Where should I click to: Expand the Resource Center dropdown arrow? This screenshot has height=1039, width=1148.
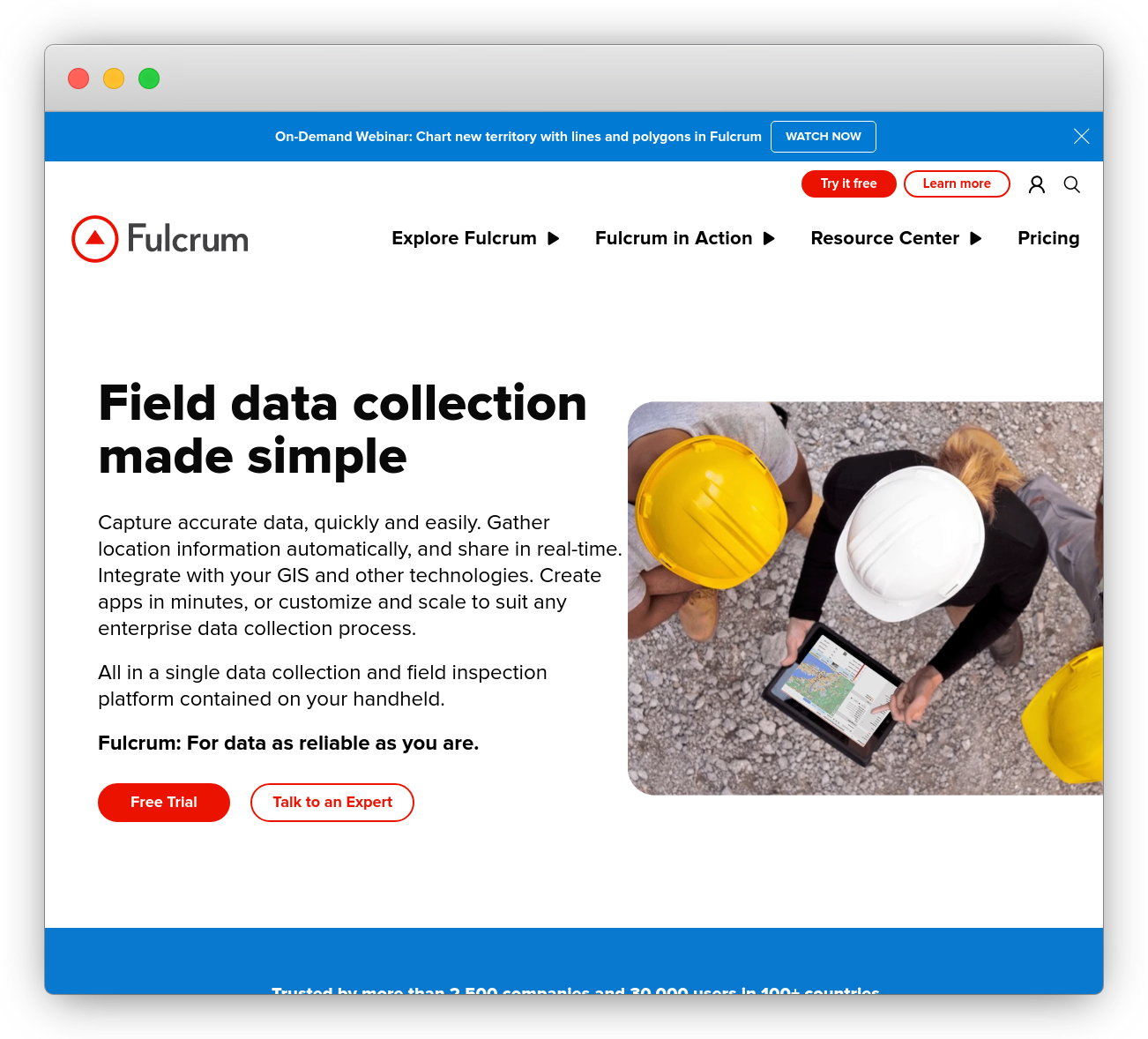pyautogui.click(x=976, y=238)
